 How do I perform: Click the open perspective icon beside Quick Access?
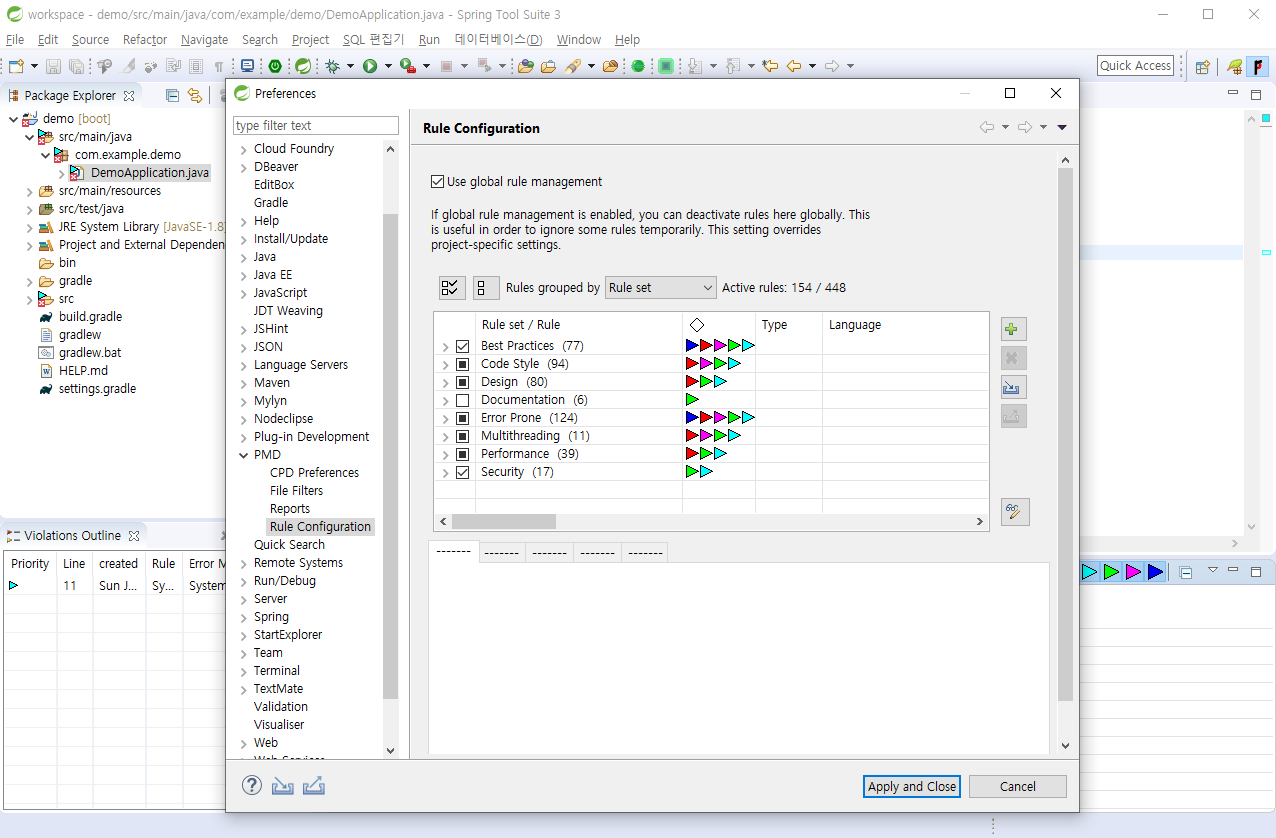coord(1203,66)
